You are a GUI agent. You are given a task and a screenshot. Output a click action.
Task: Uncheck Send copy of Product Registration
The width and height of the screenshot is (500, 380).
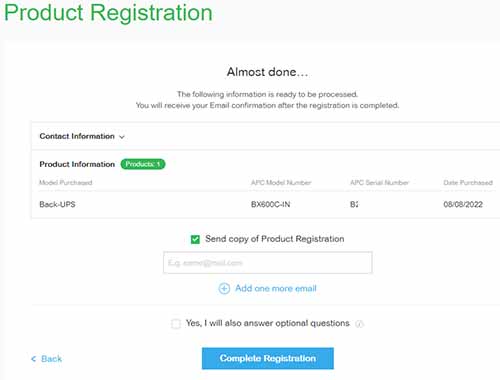195,239
